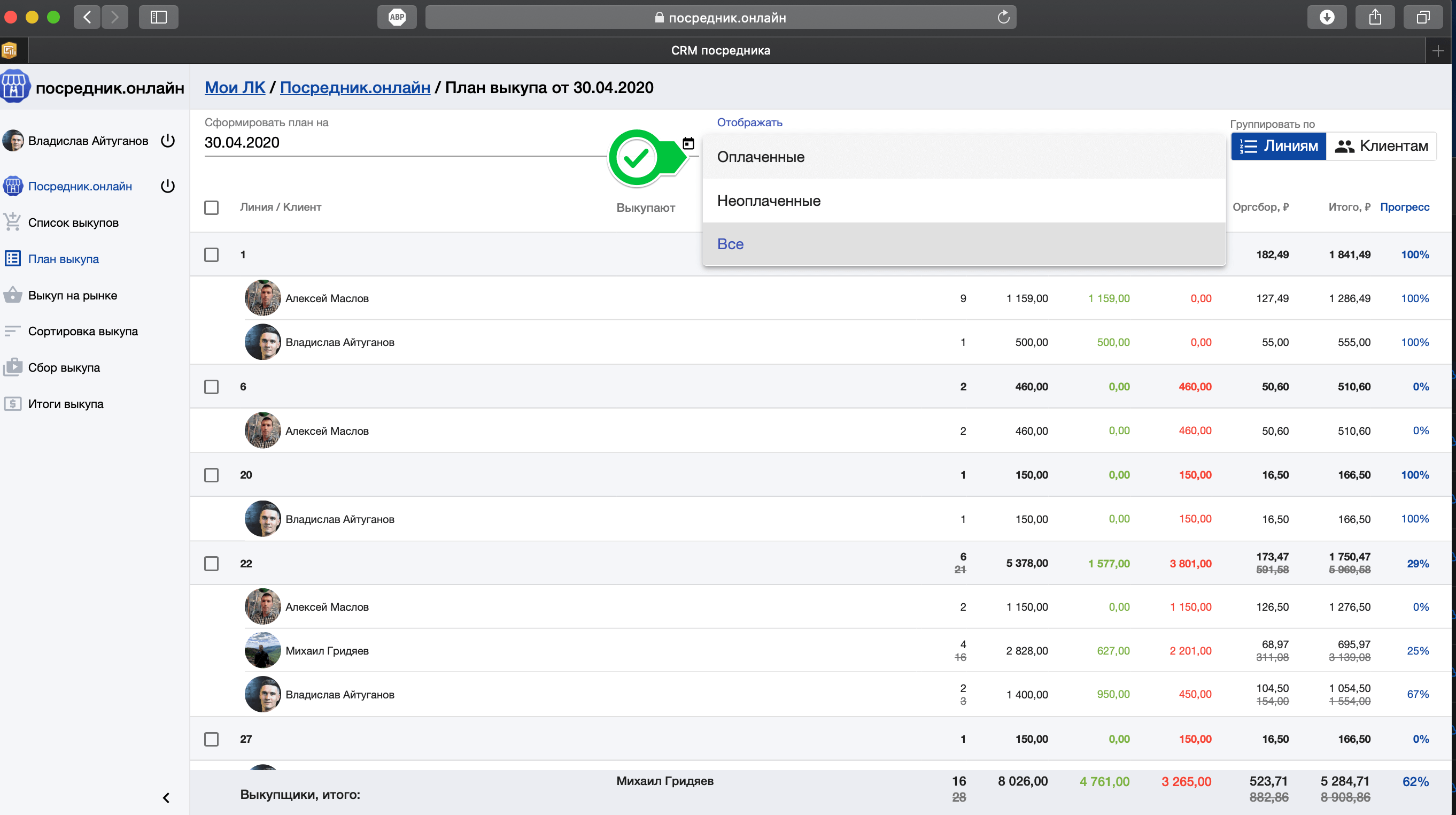Screen dimensions: 1456x815
Task: Click the power icon next to Владислав Айтуганов
Action: (x=168, y=140)
